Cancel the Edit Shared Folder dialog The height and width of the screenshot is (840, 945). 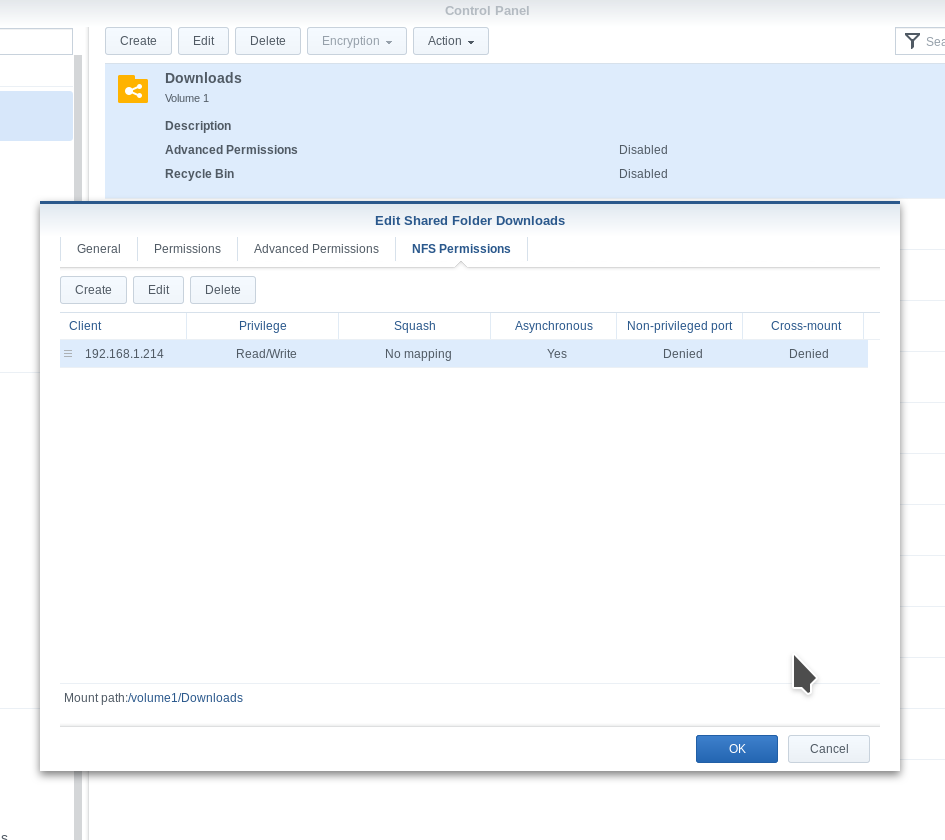tap(829, 749)
